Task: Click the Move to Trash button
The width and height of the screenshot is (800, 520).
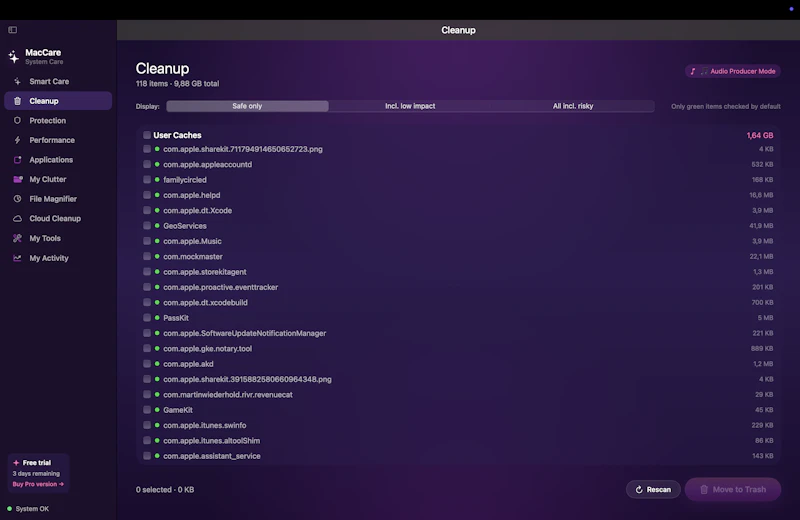Action: (733, 489)
